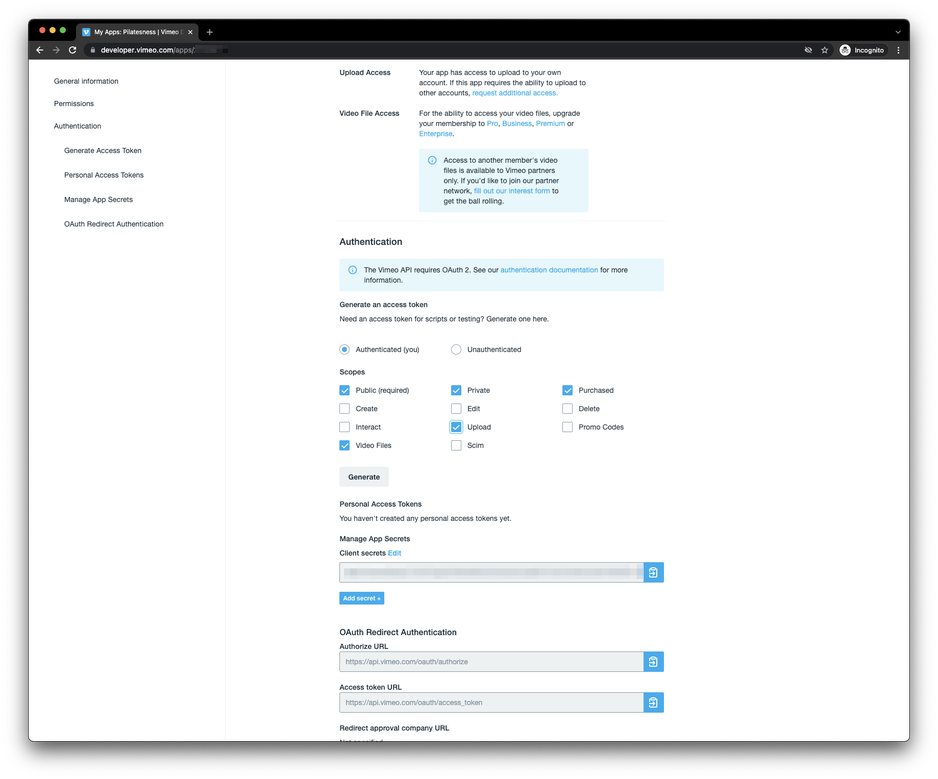Go back using browser back arrow
Viewport: 938px width, 779px height.
(39, 50)
